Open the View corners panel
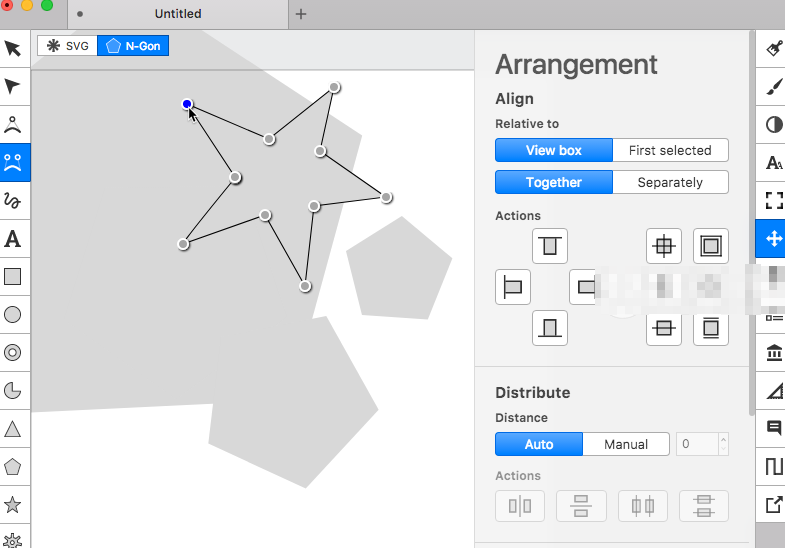 [x=773, y=201]
